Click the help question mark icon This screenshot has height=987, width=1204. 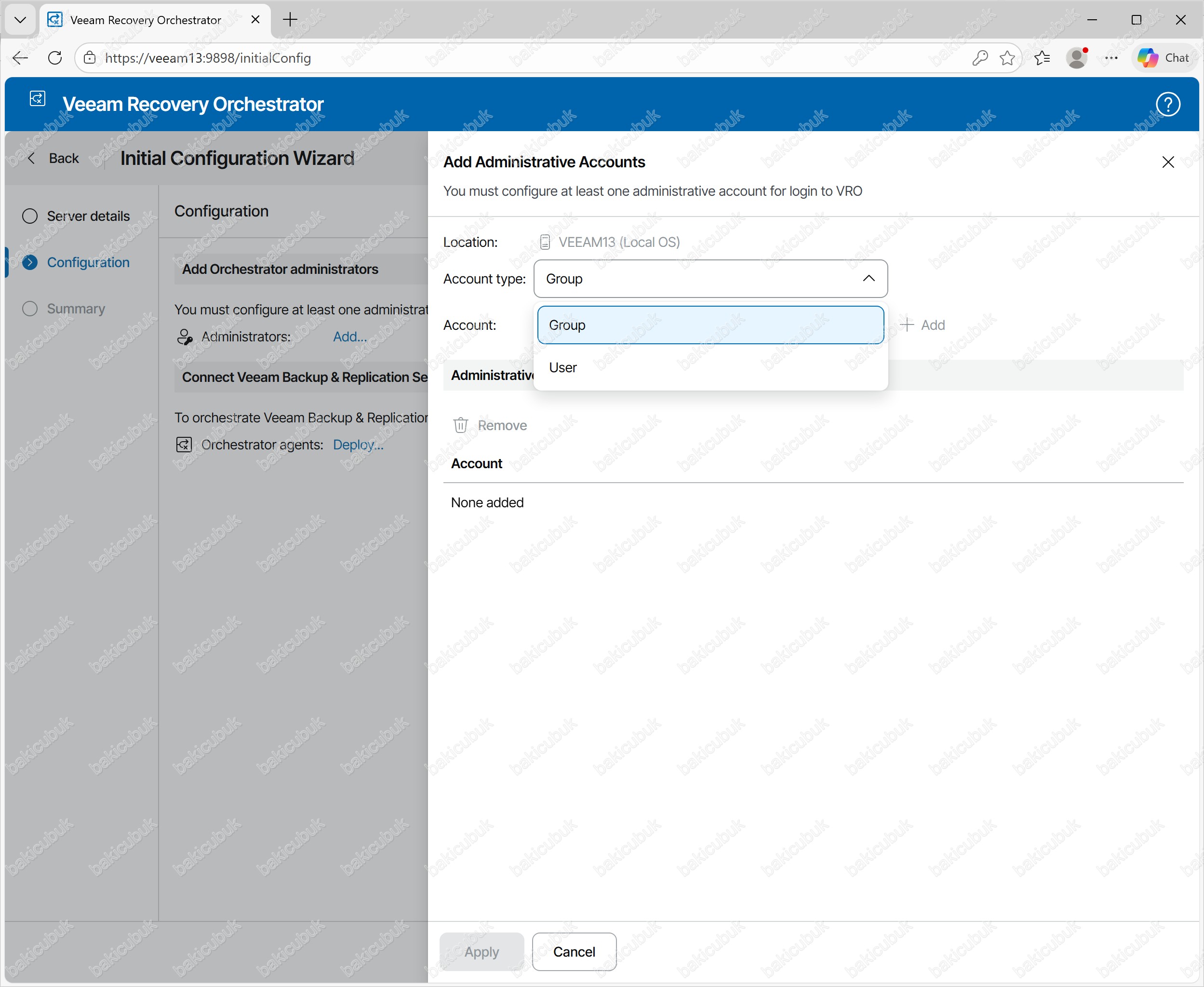point(1168,104)
